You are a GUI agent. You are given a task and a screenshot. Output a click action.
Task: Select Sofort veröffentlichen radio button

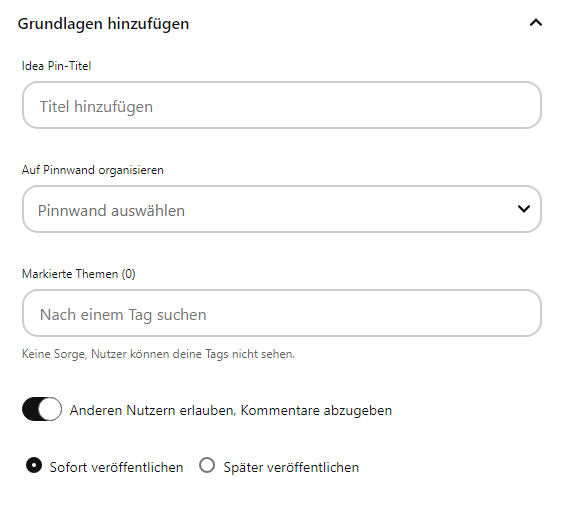(34, 465)
